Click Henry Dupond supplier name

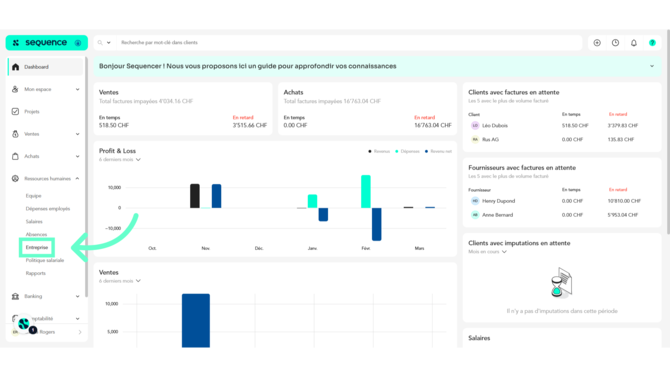[x=499, y=201]
